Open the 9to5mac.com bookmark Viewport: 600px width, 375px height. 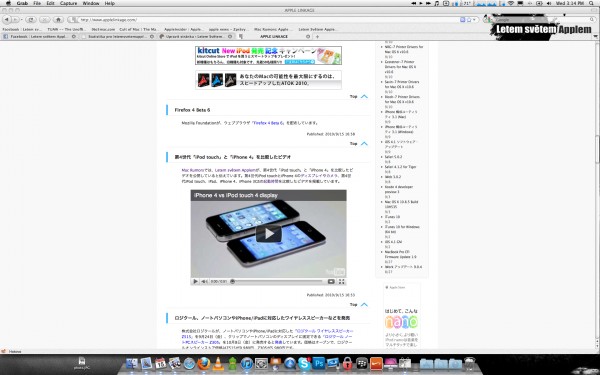pos(103,29)
